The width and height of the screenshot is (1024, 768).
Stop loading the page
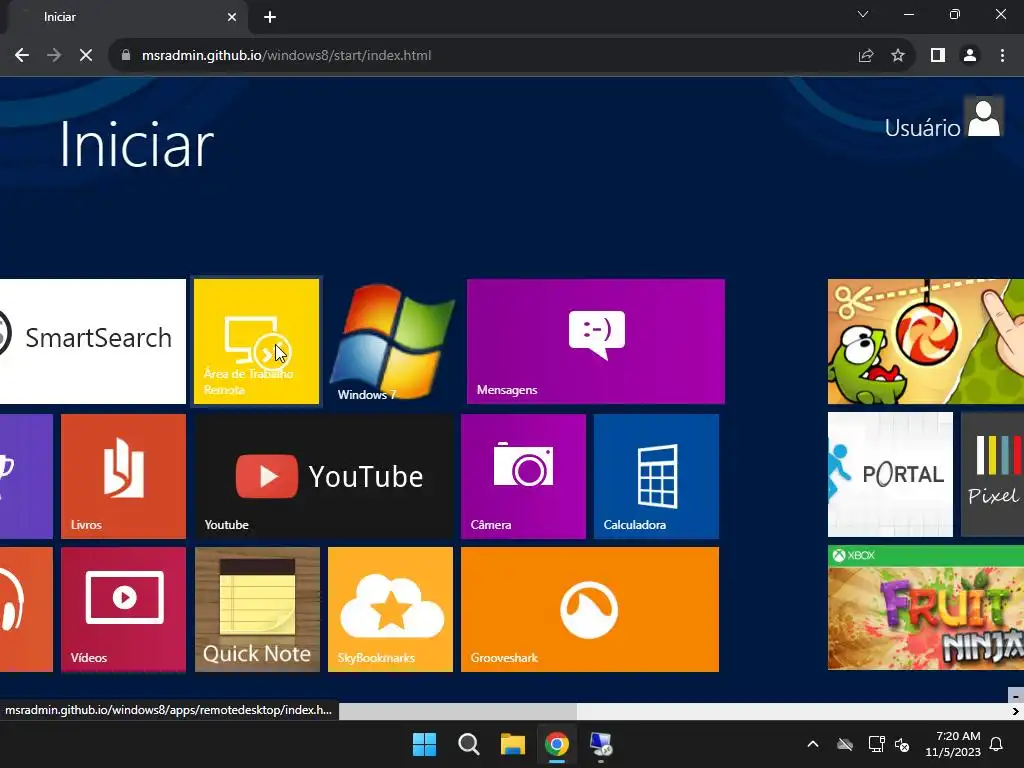pyautogui.click(x=86, y=56)
